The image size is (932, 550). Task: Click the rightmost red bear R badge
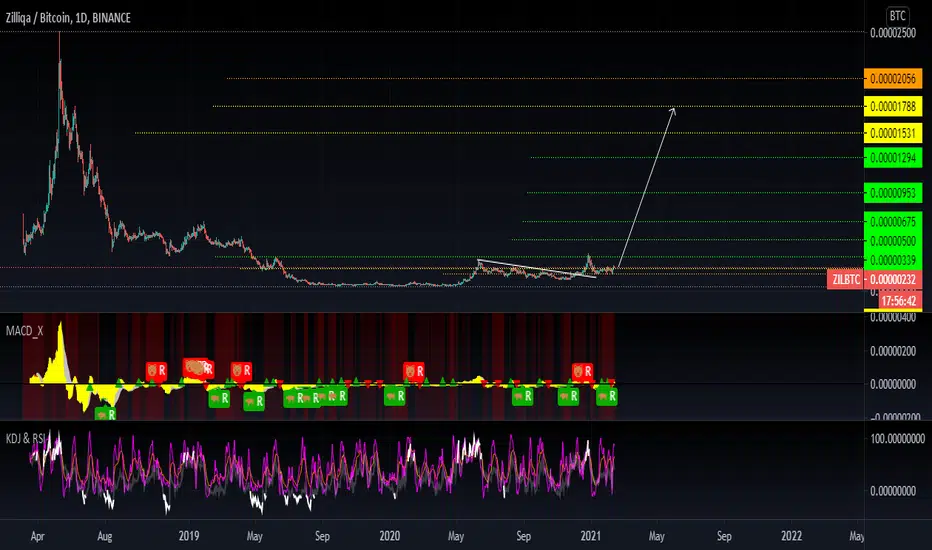pos(582,371)
